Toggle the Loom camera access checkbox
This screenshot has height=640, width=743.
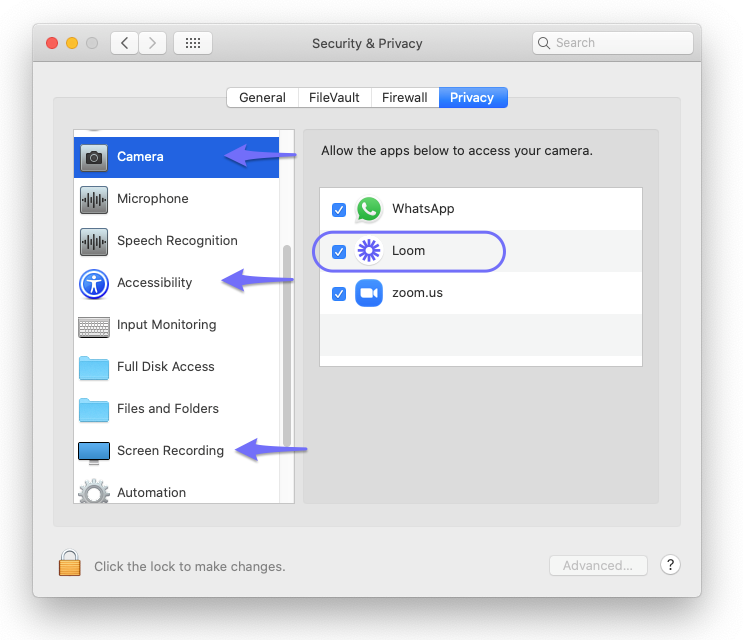coord(339,252)
